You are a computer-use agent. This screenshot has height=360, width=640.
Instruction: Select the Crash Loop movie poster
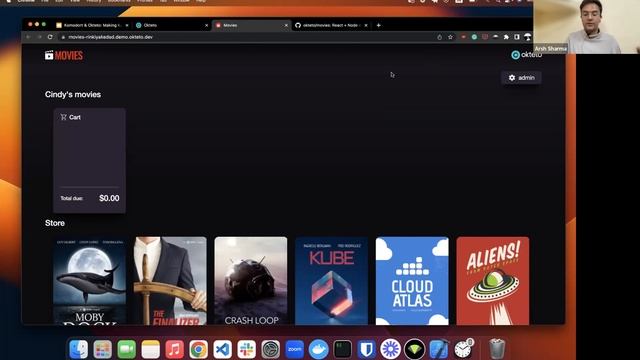[251, 281]
